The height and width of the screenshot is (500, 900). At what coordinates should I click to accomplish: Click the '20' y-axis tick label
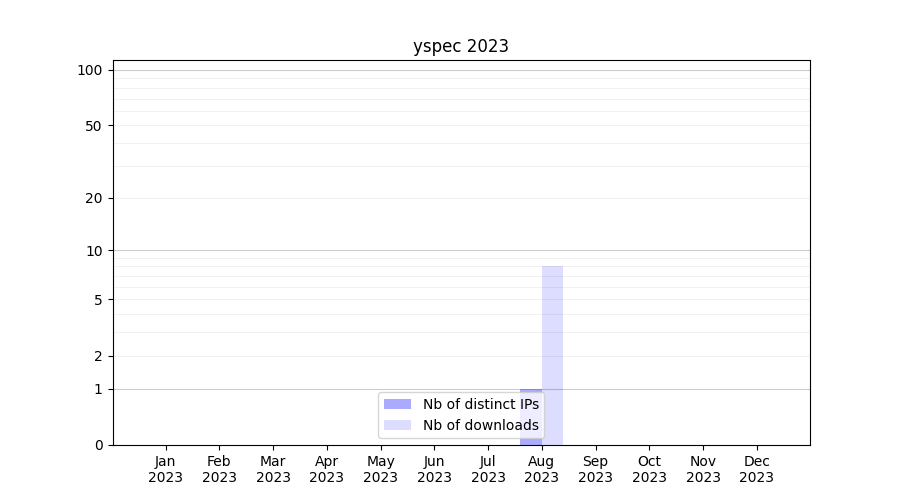click(x=94, y=198)
